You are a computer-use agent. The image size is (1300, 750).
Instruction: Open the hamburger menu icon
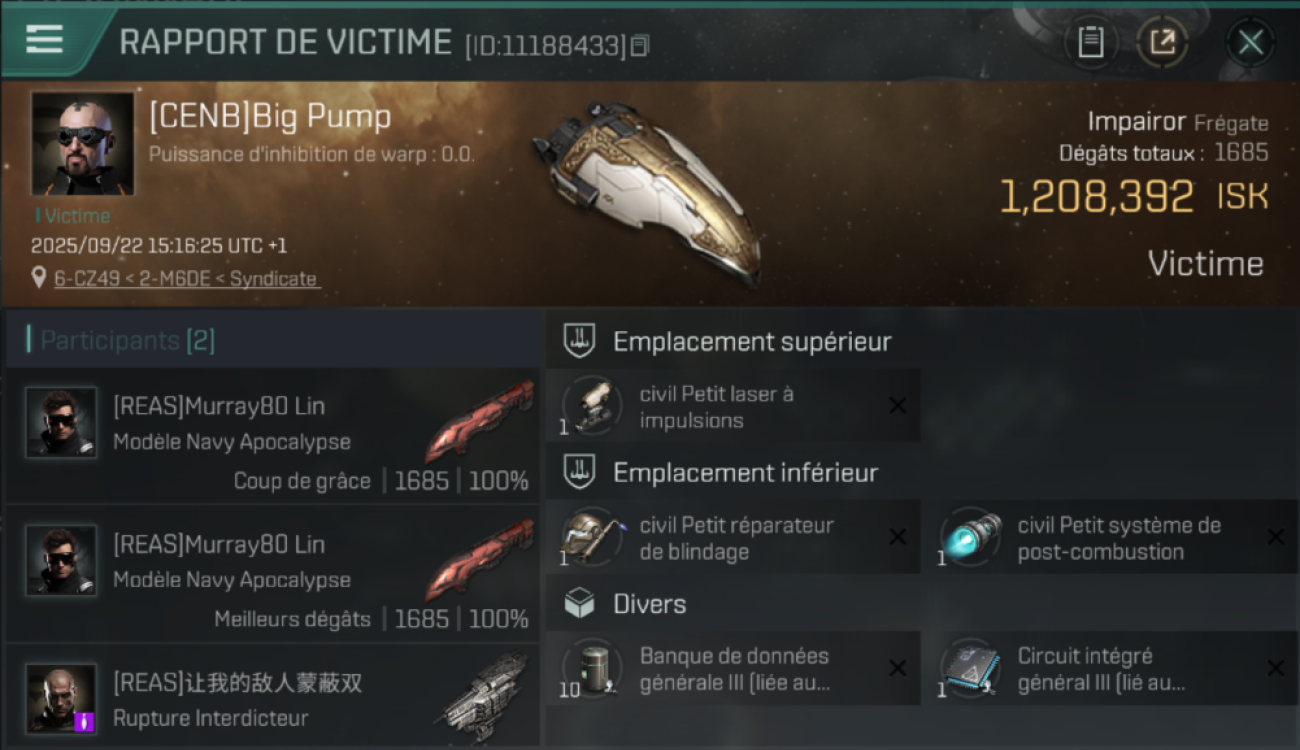coord(44,40)
